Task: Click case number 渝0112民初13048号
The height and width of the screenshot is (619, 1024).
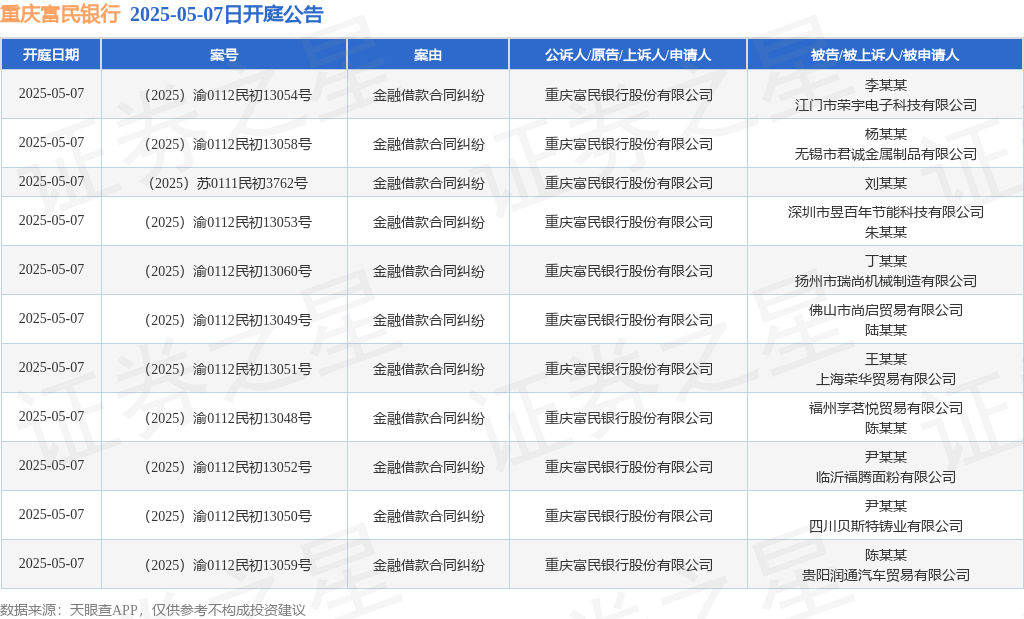Action: tap(228, 418)
